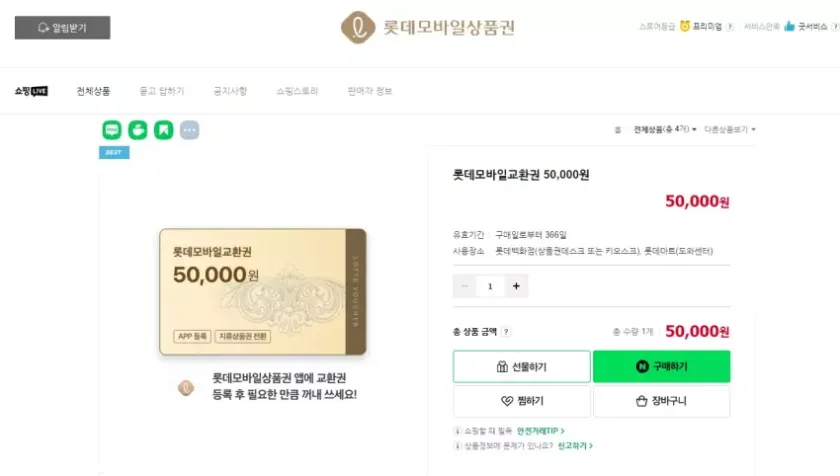Viewport: 840px width, 476px height.
Task: Click the service satisfaction help icon
Action: [x=833, y=27]
